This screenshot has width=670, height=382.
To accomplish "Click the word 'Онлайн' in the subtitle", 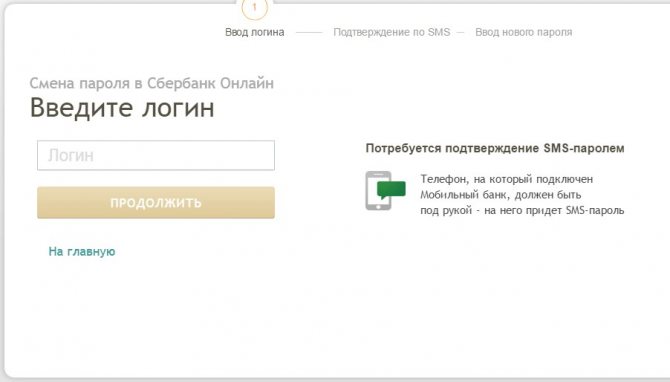I will [247, 83].
